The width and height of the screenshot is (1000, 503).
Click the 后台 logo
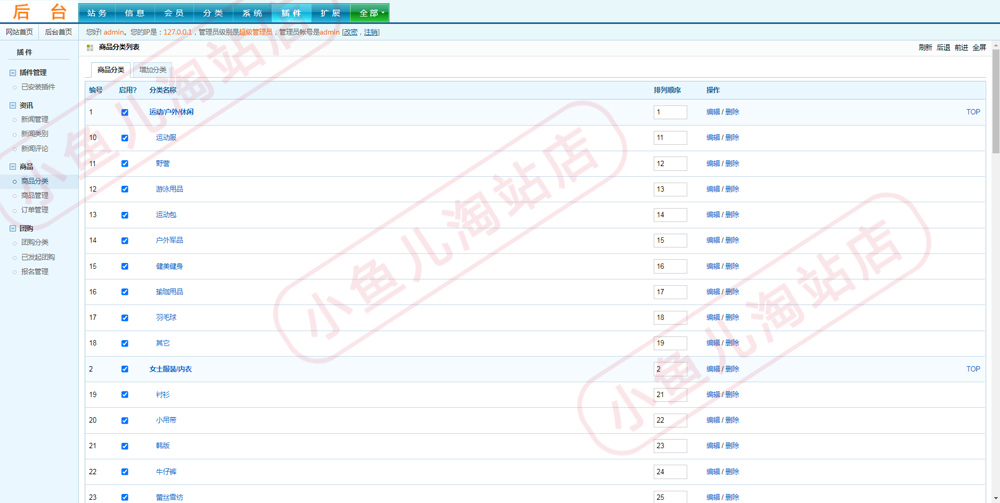coord(40,13)
